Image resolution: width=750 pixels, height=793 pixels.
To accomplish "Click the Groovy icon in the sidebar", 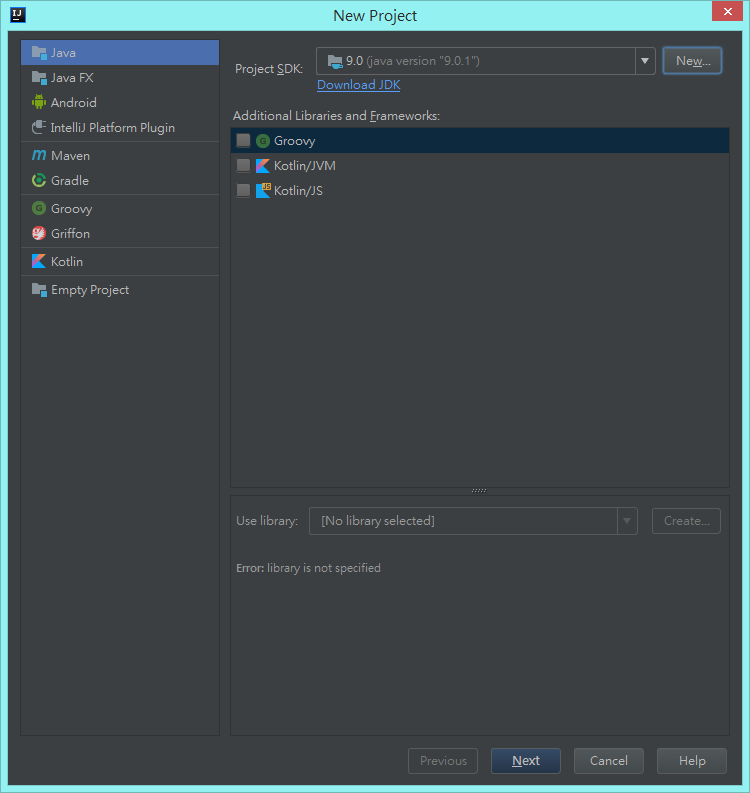I will coord(39,208).
